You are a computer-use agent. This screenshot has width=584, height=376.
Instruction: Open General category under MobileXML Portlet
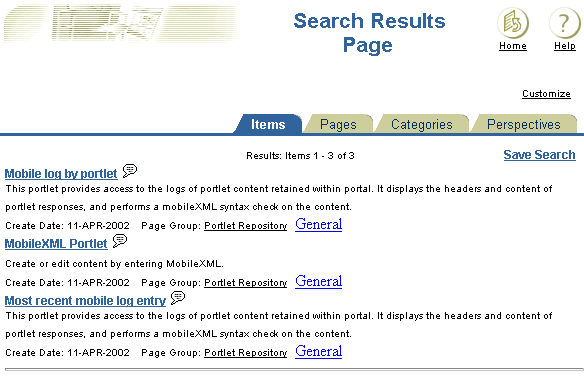[318, 281]
